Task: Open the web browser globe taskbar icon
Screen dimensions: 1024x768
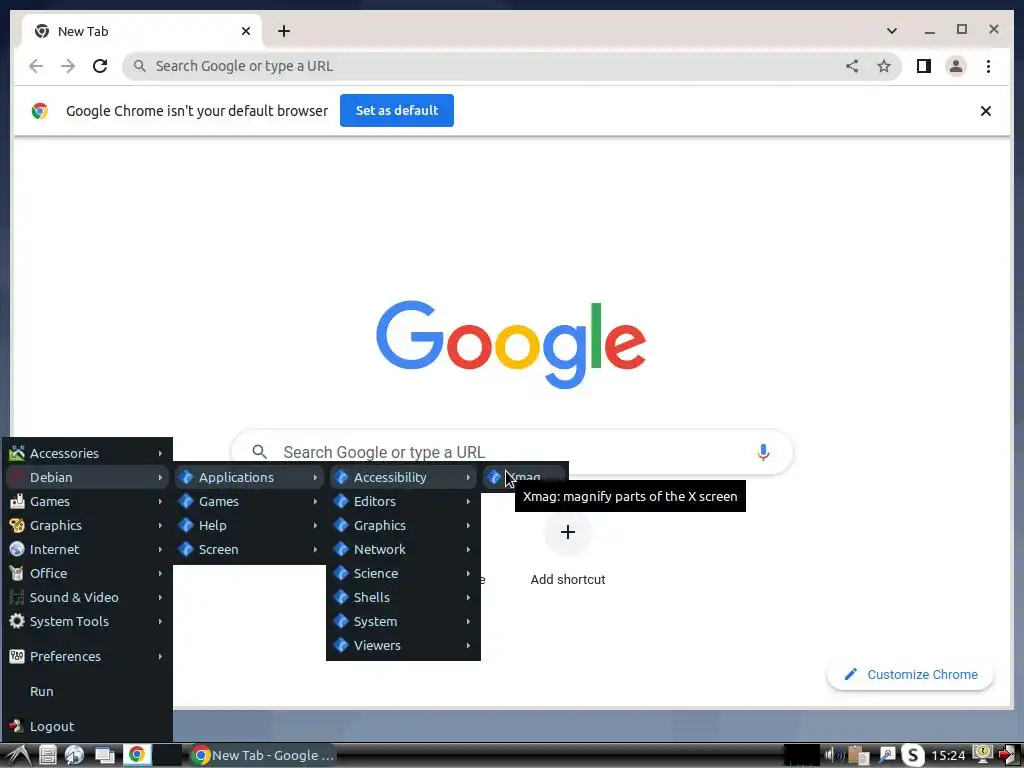Action: [x=74, y=756]
